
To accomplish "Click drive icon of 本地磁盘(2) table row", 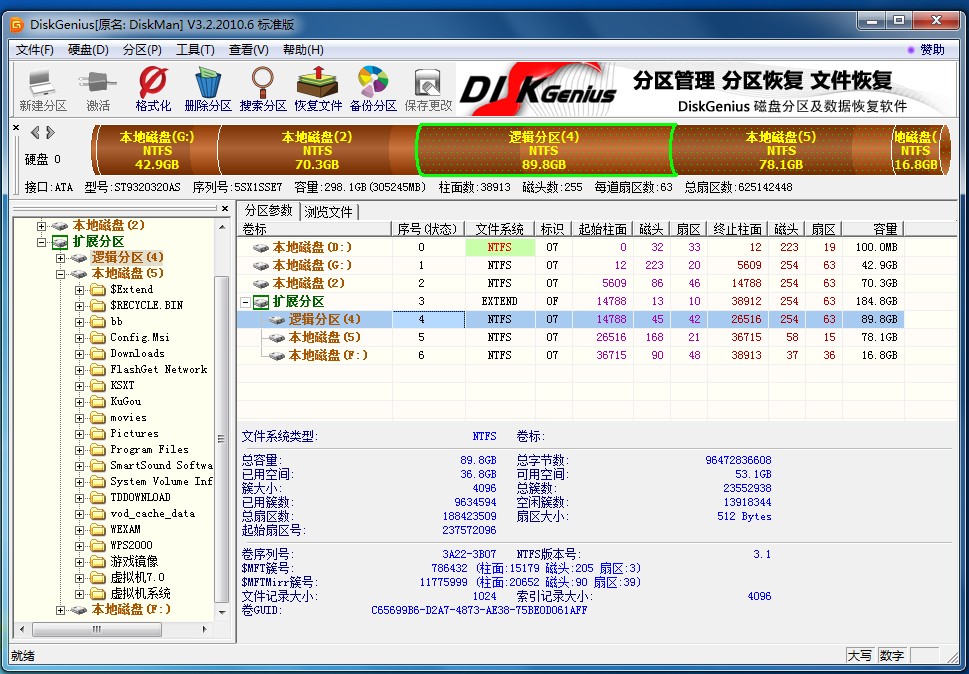I will tap(261, 284).
